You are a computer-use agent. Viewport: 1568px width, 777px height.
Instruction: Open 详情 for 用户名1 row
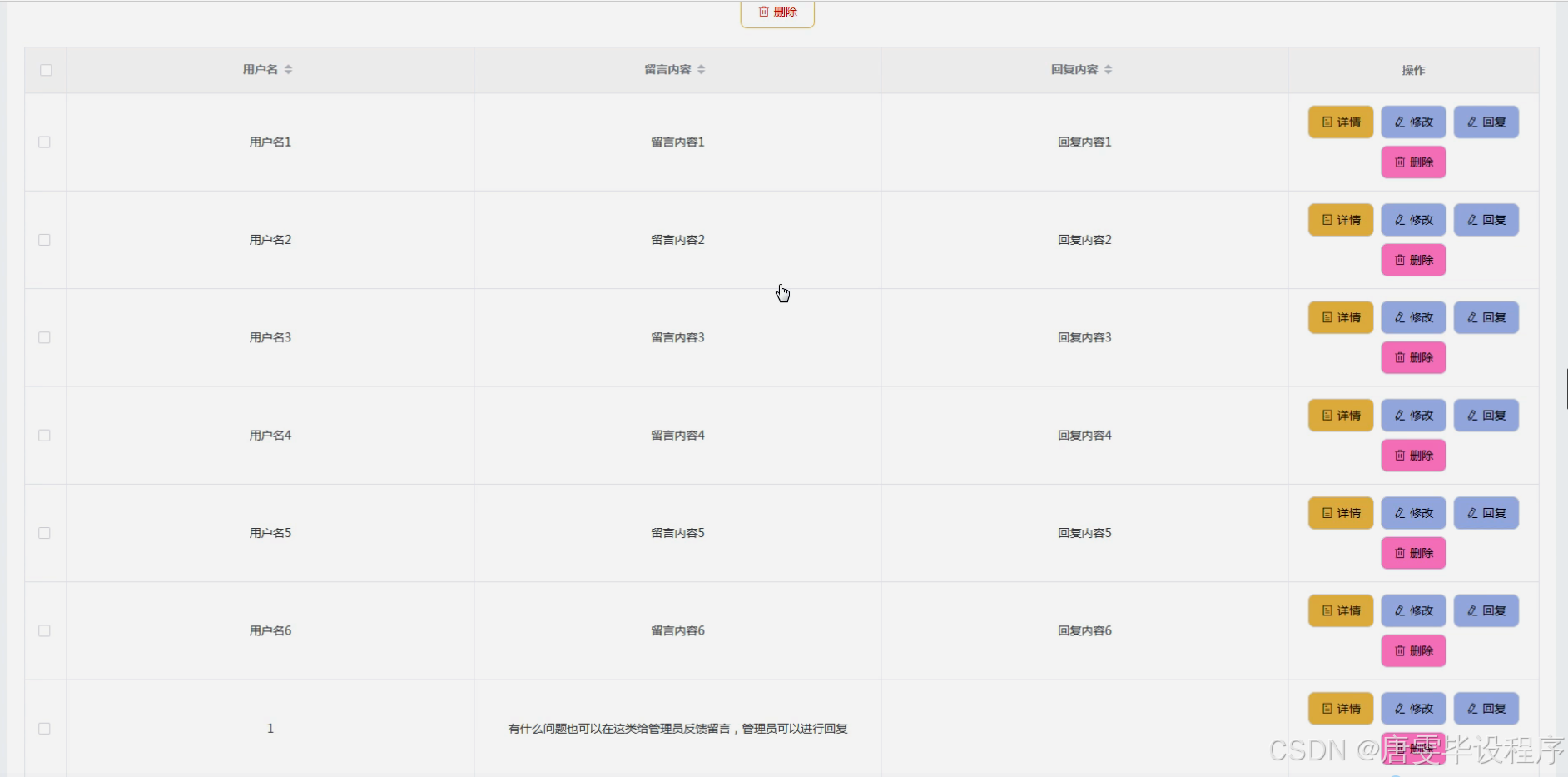(x=1341, y=122)
